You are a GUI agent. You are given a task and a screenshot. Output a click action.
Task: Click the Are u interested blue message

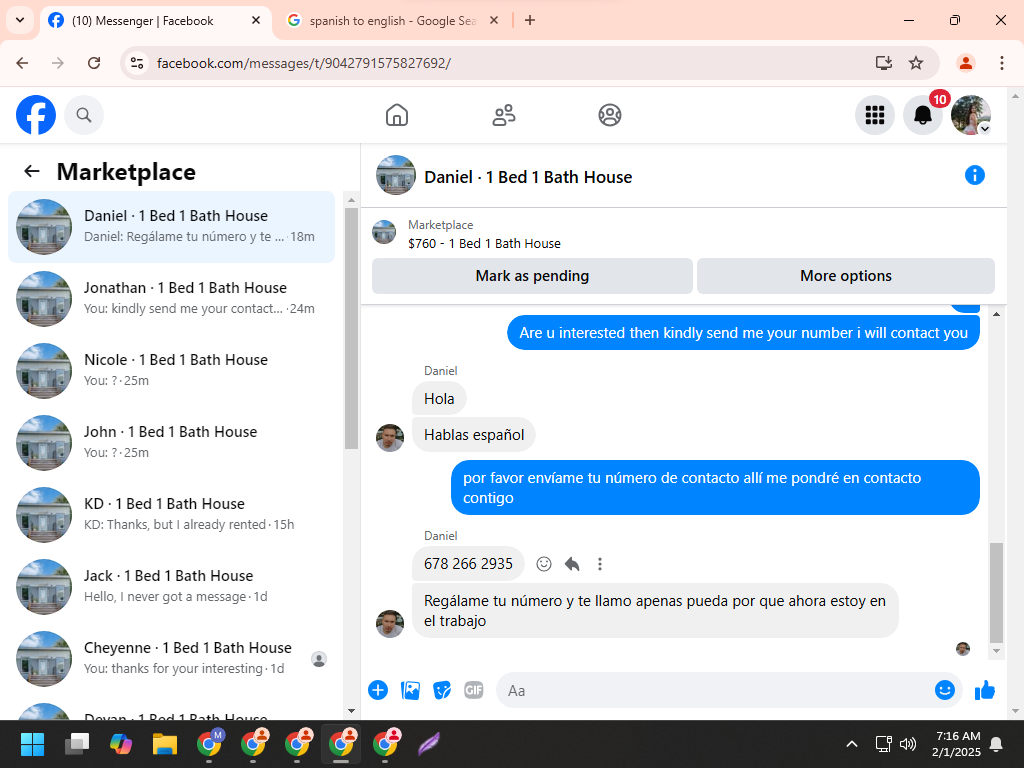pos(743,332)
